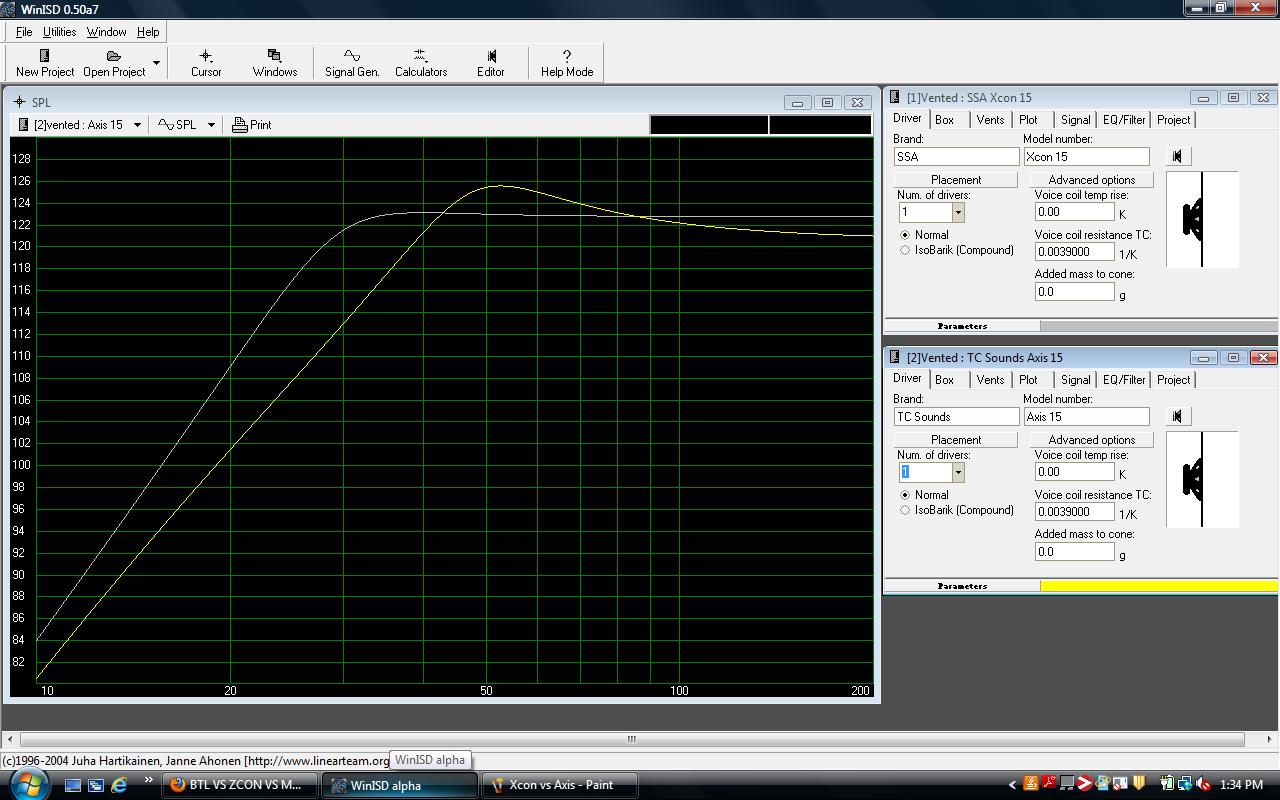Click the Model number field 'Xcon 15'
Screen dimensions: 1280x800
click(1086, 157)
